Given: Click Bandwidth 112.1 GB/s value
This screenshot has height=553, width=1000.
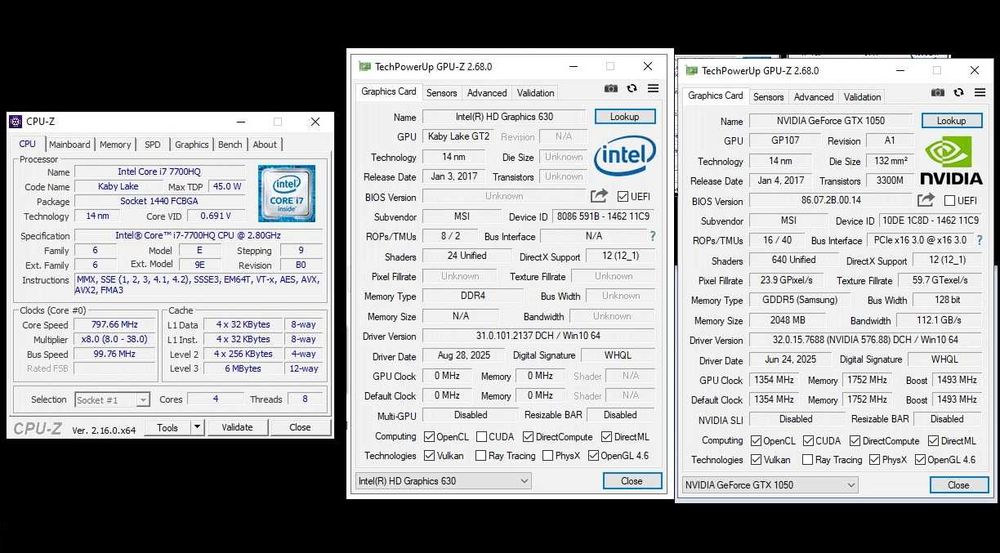Looking at the screenshot, I should click(x=938, y=320).
